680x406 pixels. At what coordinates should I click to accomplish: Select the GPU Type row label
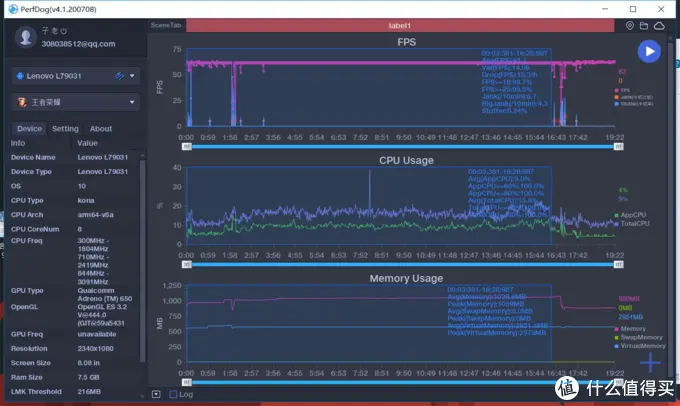tap(27, 291)
